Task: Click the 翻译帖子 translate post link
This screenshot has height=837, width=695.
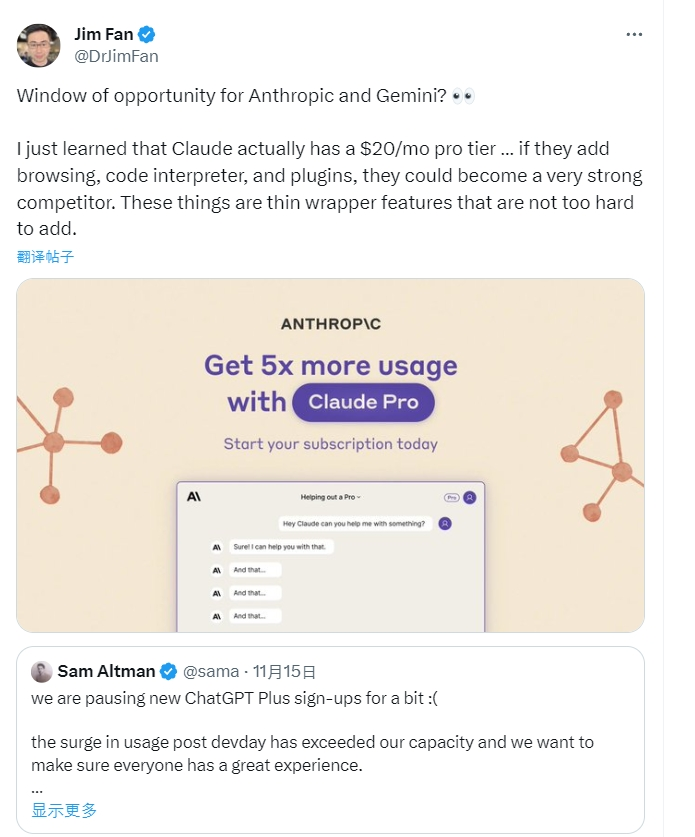Action: (46, 257)
